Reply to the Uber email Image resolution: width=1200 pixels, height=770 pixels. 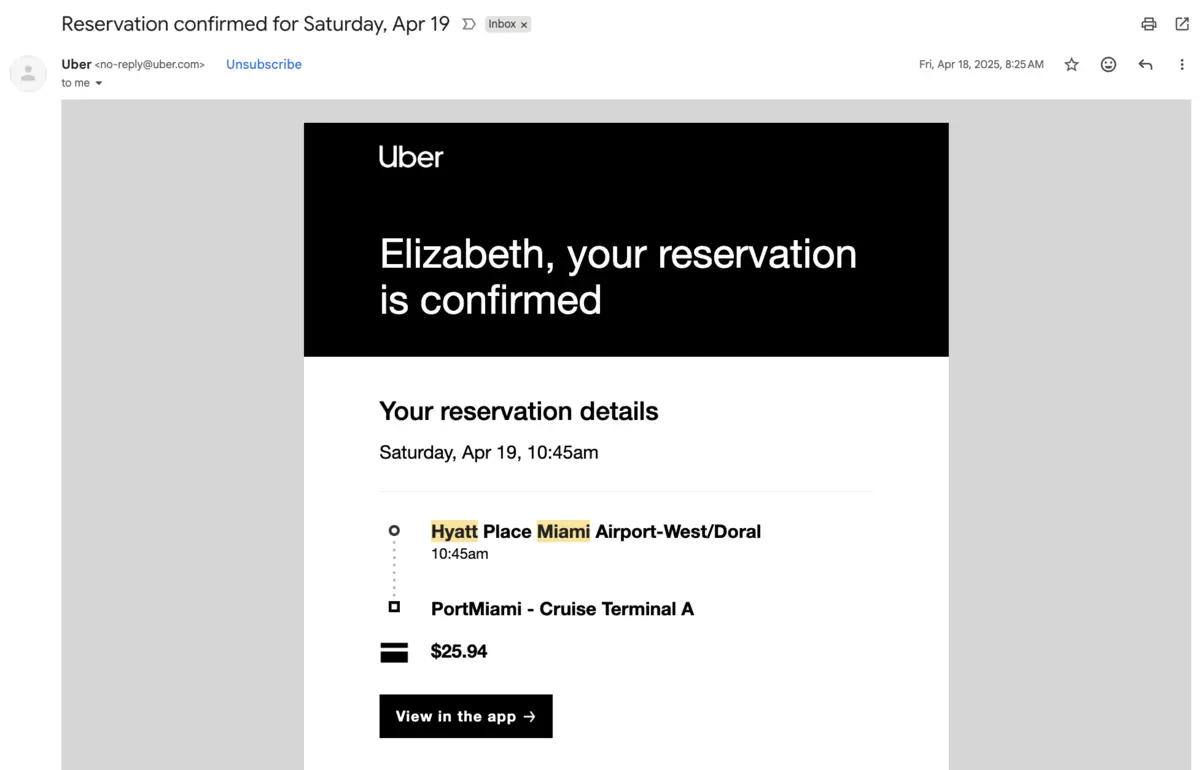tap(1145, 64)
